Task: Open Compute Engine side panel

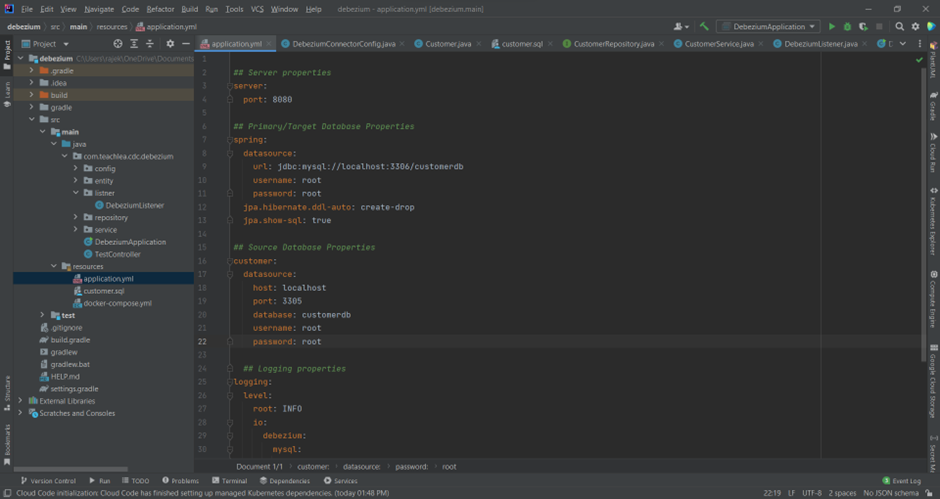Action: (x=933, y=299)
